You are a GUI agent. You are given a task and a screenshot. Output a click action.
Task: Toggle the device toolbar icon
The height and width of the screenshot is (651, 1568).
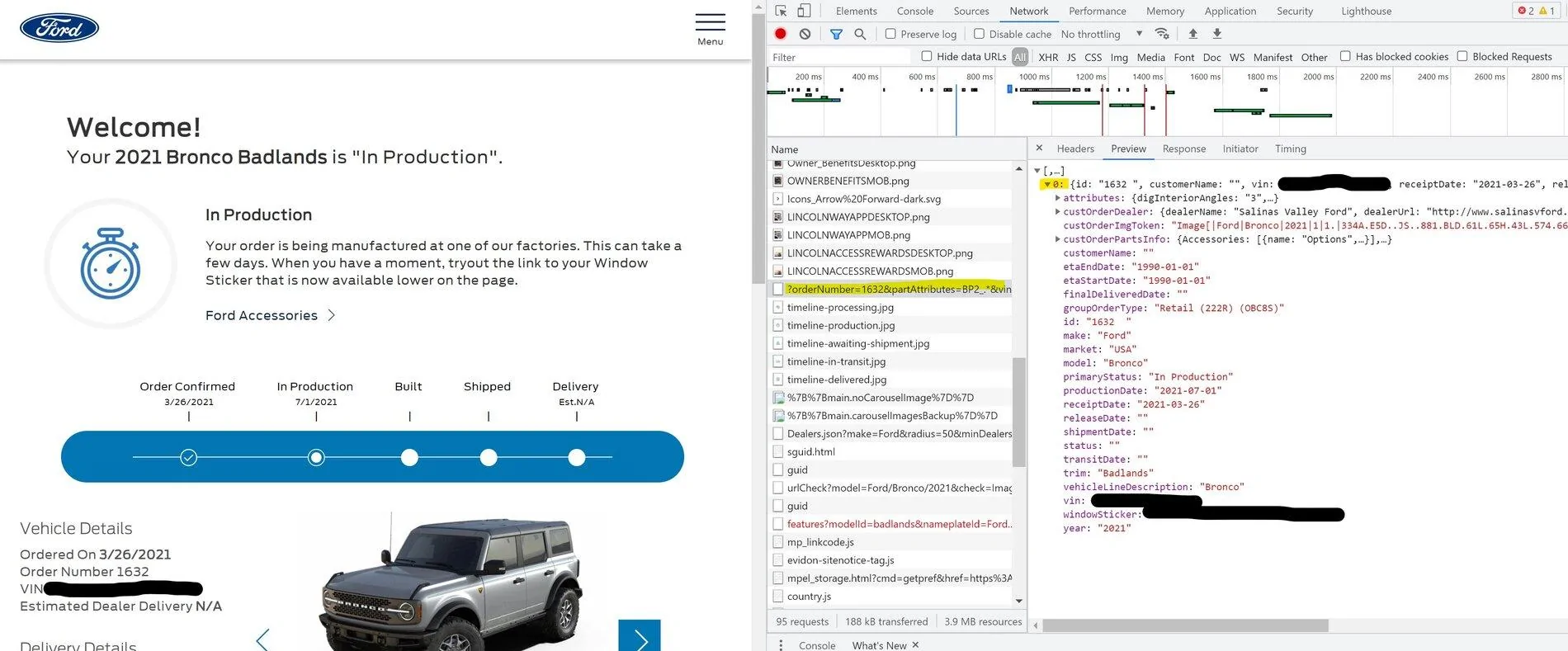[x=804, y=11]
